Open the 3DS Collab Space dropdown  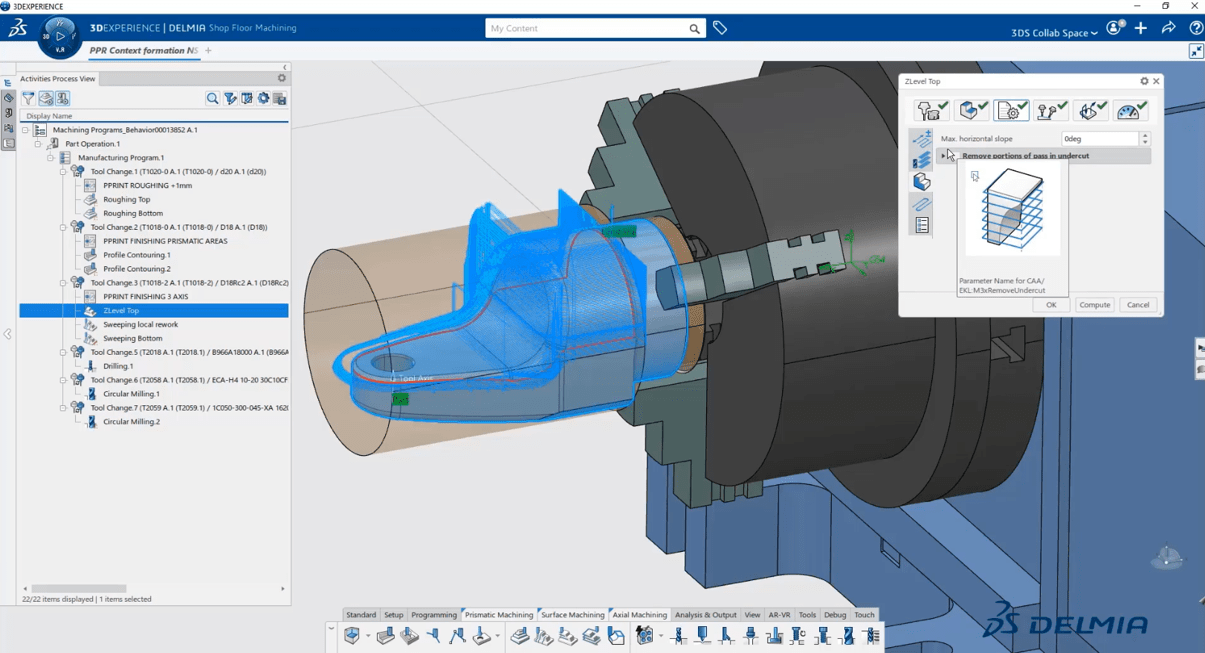1054,33
